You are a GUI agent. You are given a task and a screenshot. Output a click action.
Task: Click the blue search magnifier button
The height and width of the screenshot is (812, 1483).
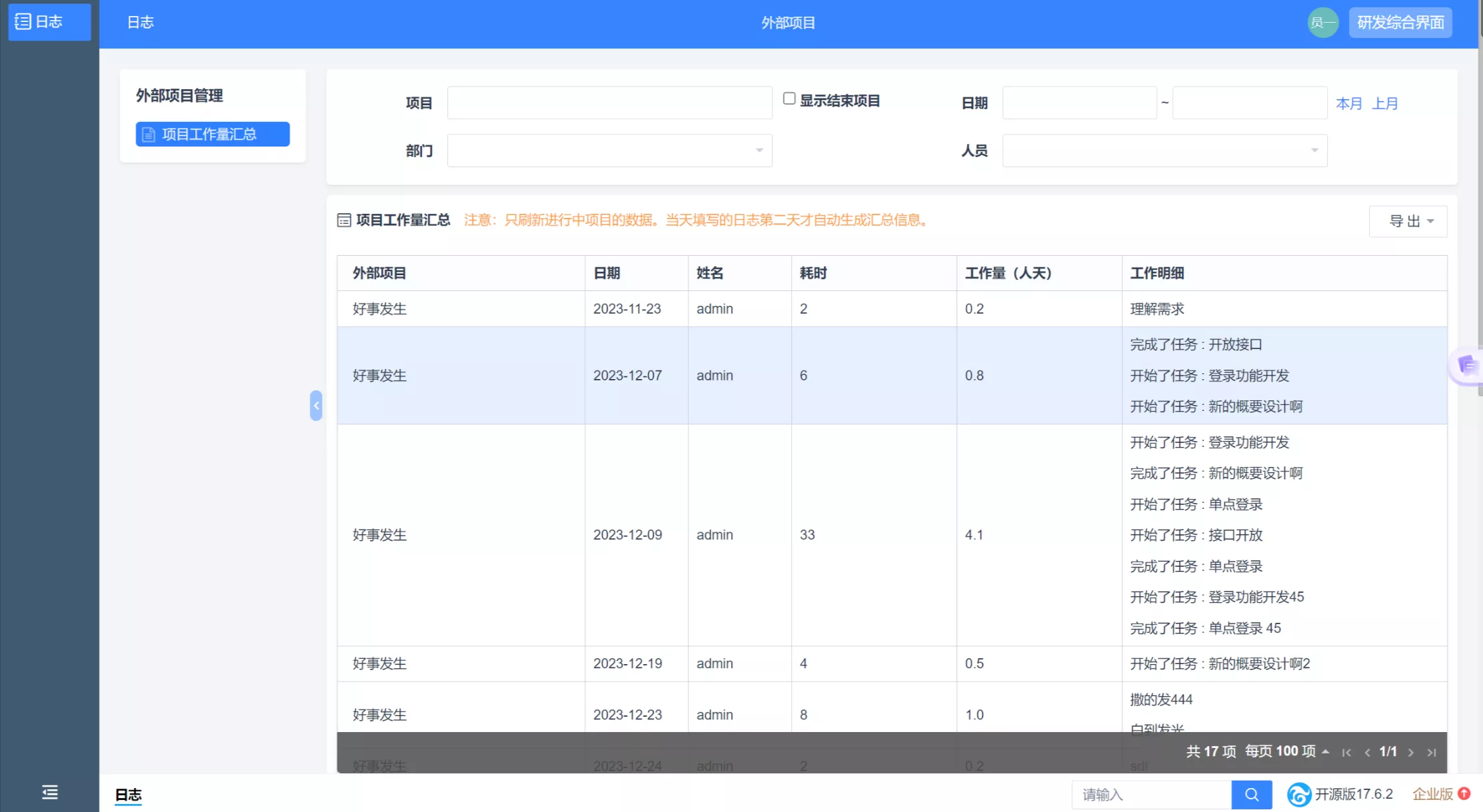[1251, 795]
